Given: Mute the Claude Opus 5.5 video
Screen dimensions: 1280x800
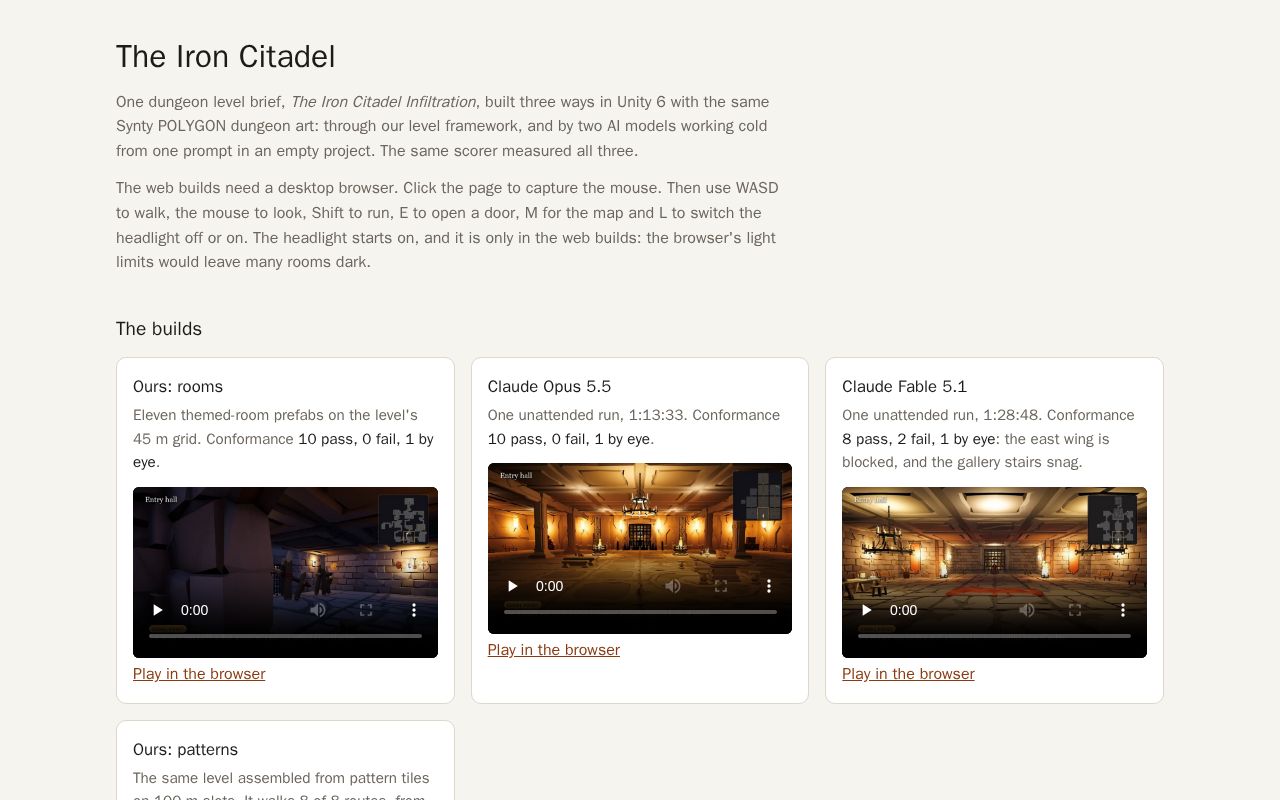Looking at the screenshot, I should point(673,586).
